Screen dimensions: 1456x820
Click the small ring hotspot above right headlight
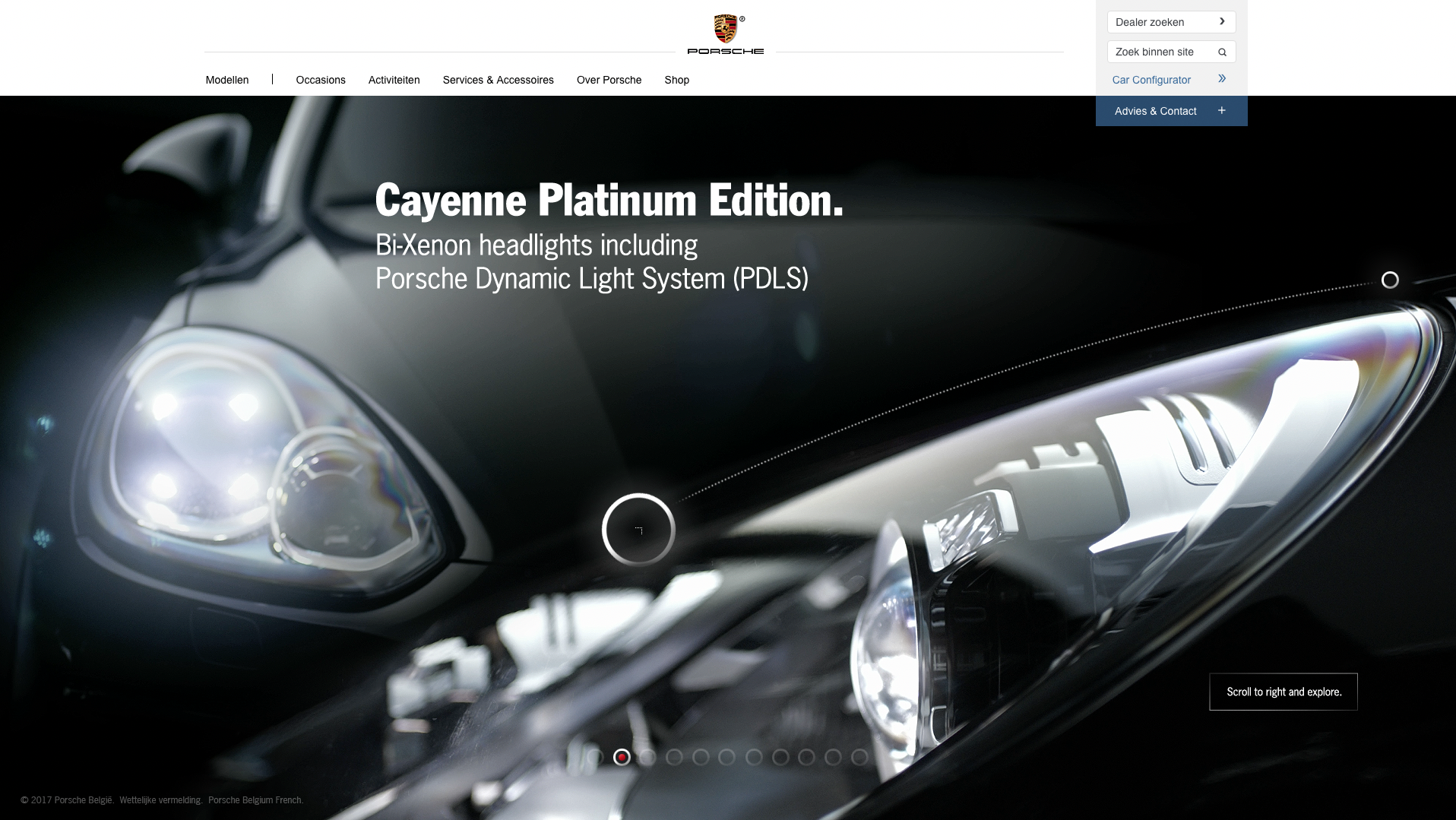[x=1389, y=280]
